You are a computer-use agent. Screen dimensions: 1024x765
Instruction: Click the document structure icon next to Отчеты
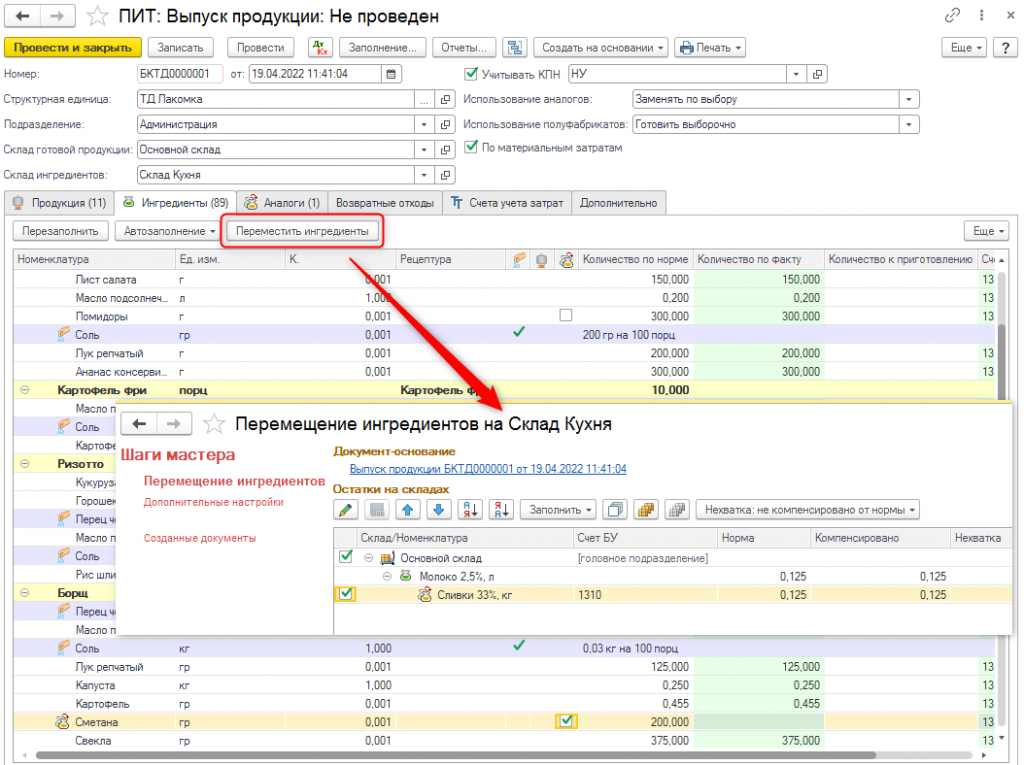coord(515,47)
